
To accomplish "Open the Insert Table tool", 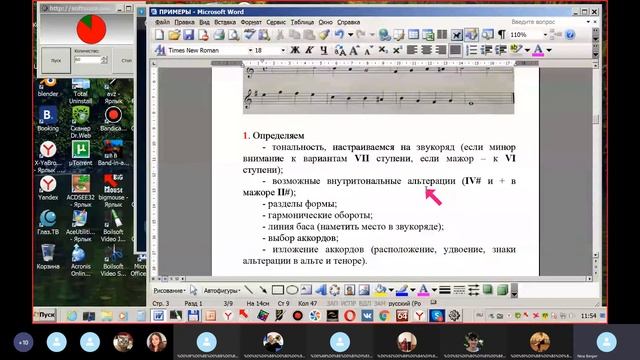I will 413,35.
